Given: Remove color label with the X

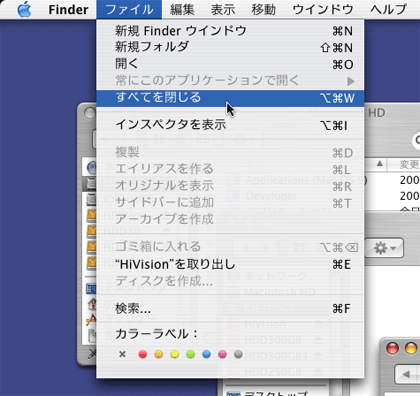Looking at the screenshot, I should tap(122, 354).
